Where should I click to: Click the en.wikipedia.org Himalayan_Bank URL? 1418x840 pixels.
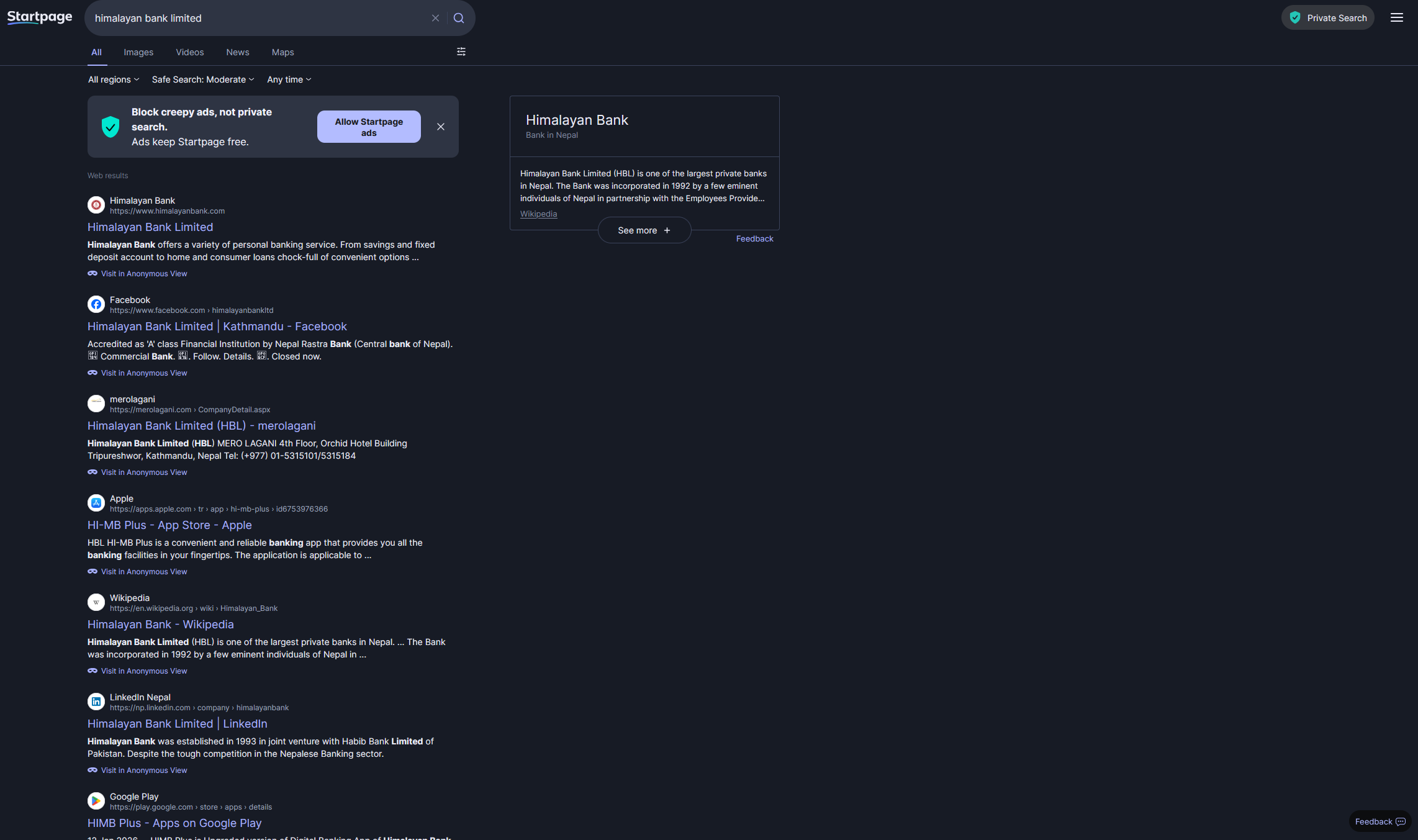point(194,608)
